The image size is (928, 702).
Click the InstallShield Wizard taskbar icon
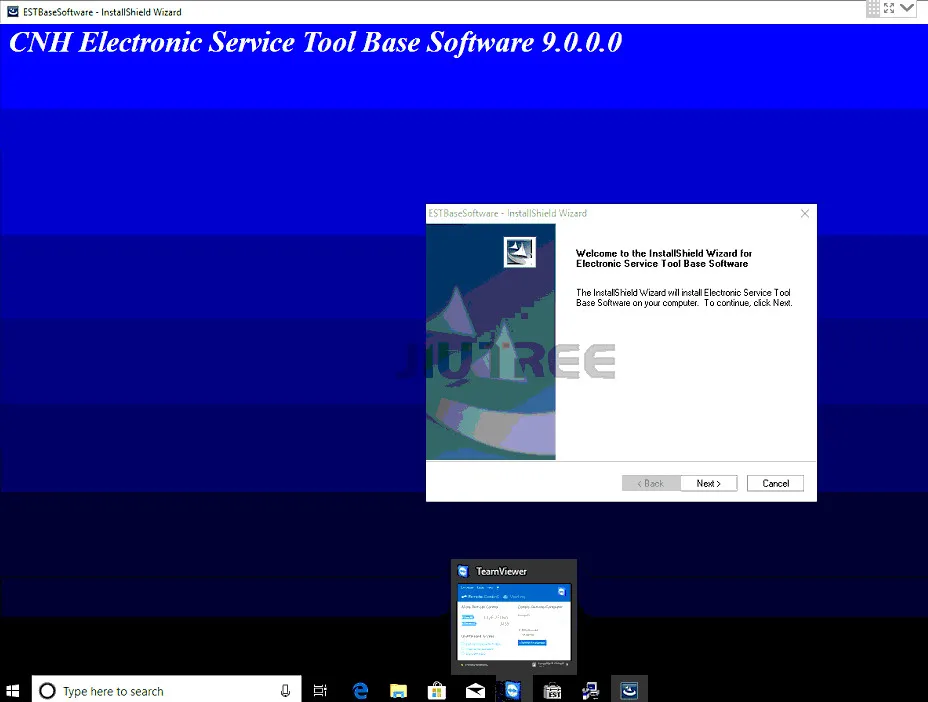pyautogui.click(x=629, y=690)
